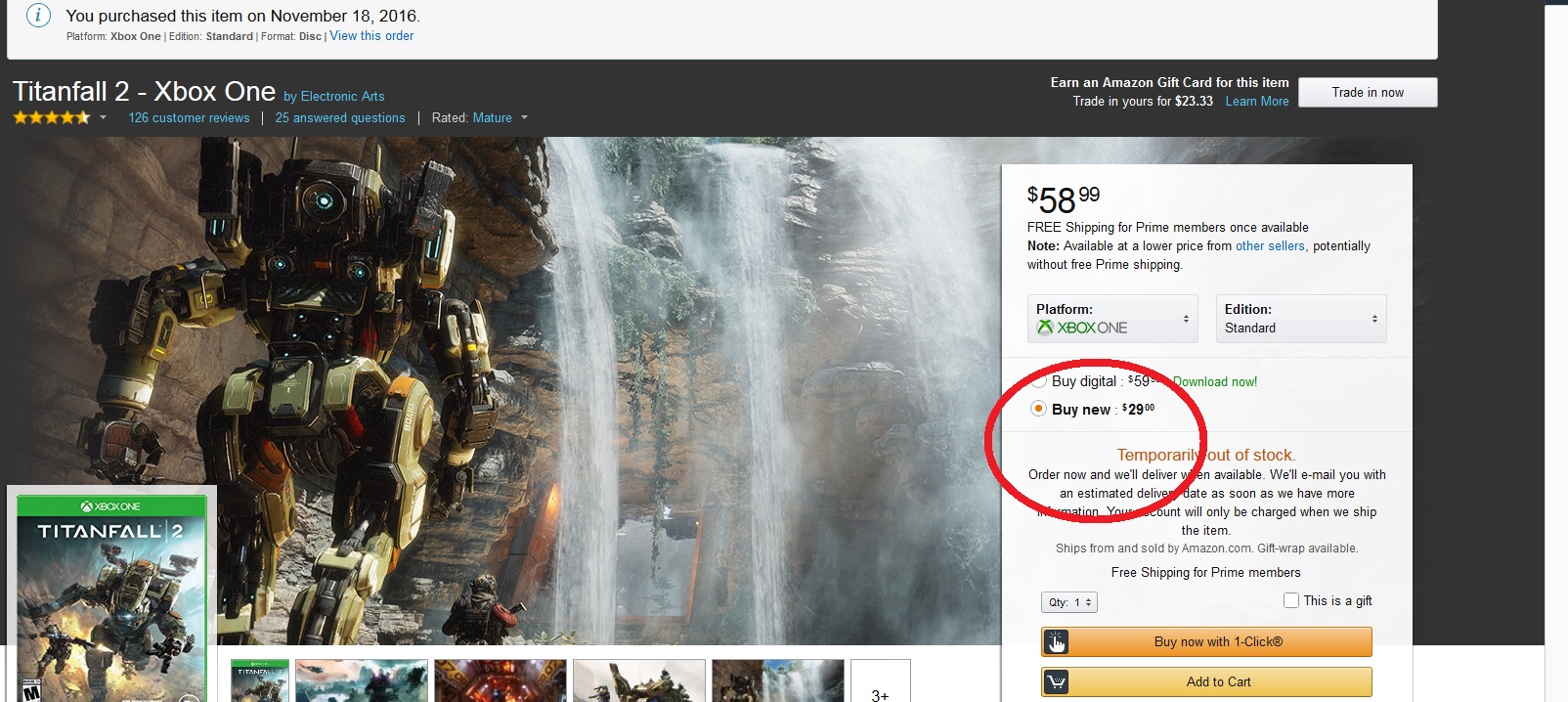This screenshot has width=1568, height=702.
Task: Select the Buy digital radio option
Action: point(1038,380)
